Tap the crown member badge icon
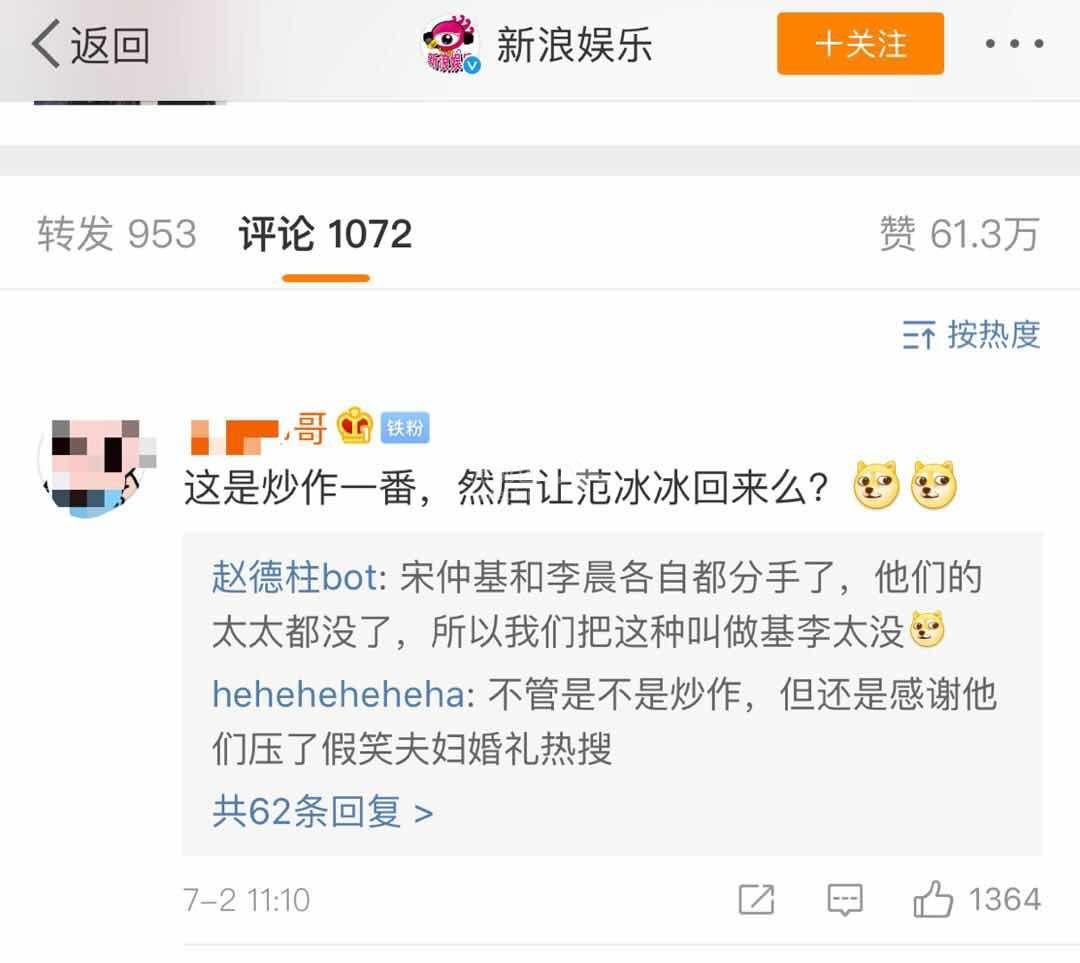The image size is (1080, 963). point(355,426)
